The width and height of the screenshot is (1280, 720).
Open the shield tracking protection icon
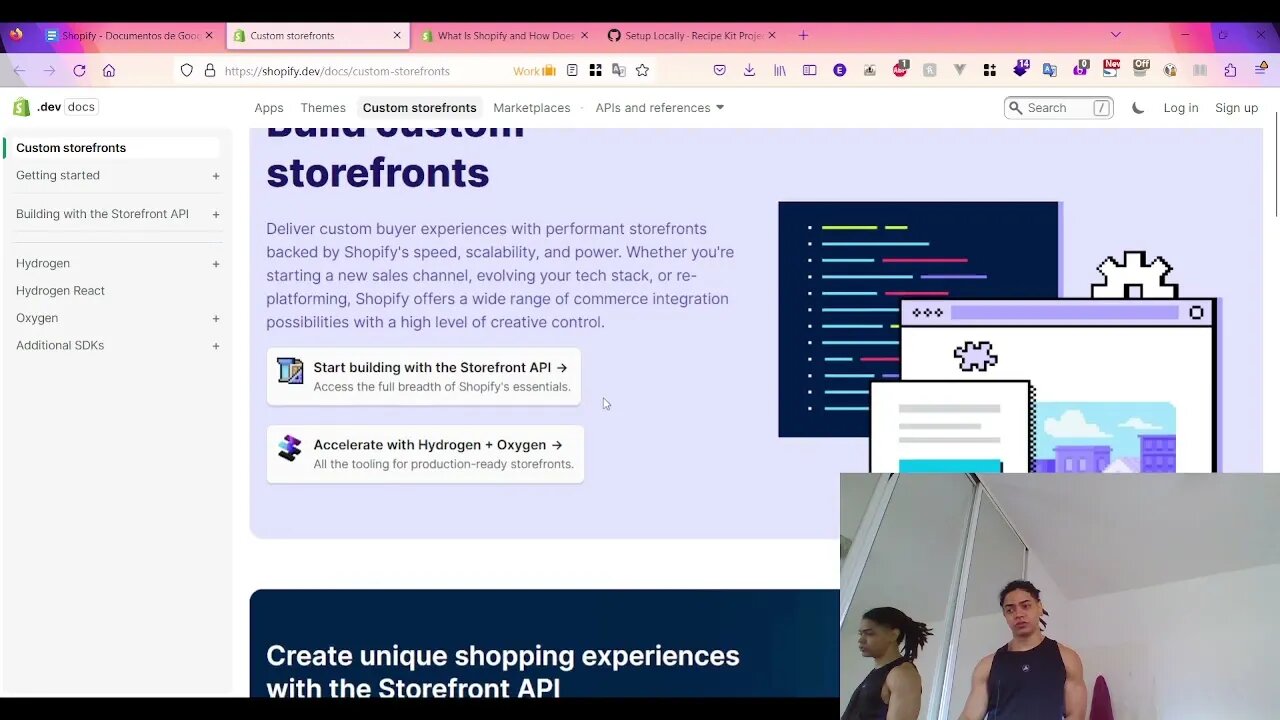click(x=186, y=71)
